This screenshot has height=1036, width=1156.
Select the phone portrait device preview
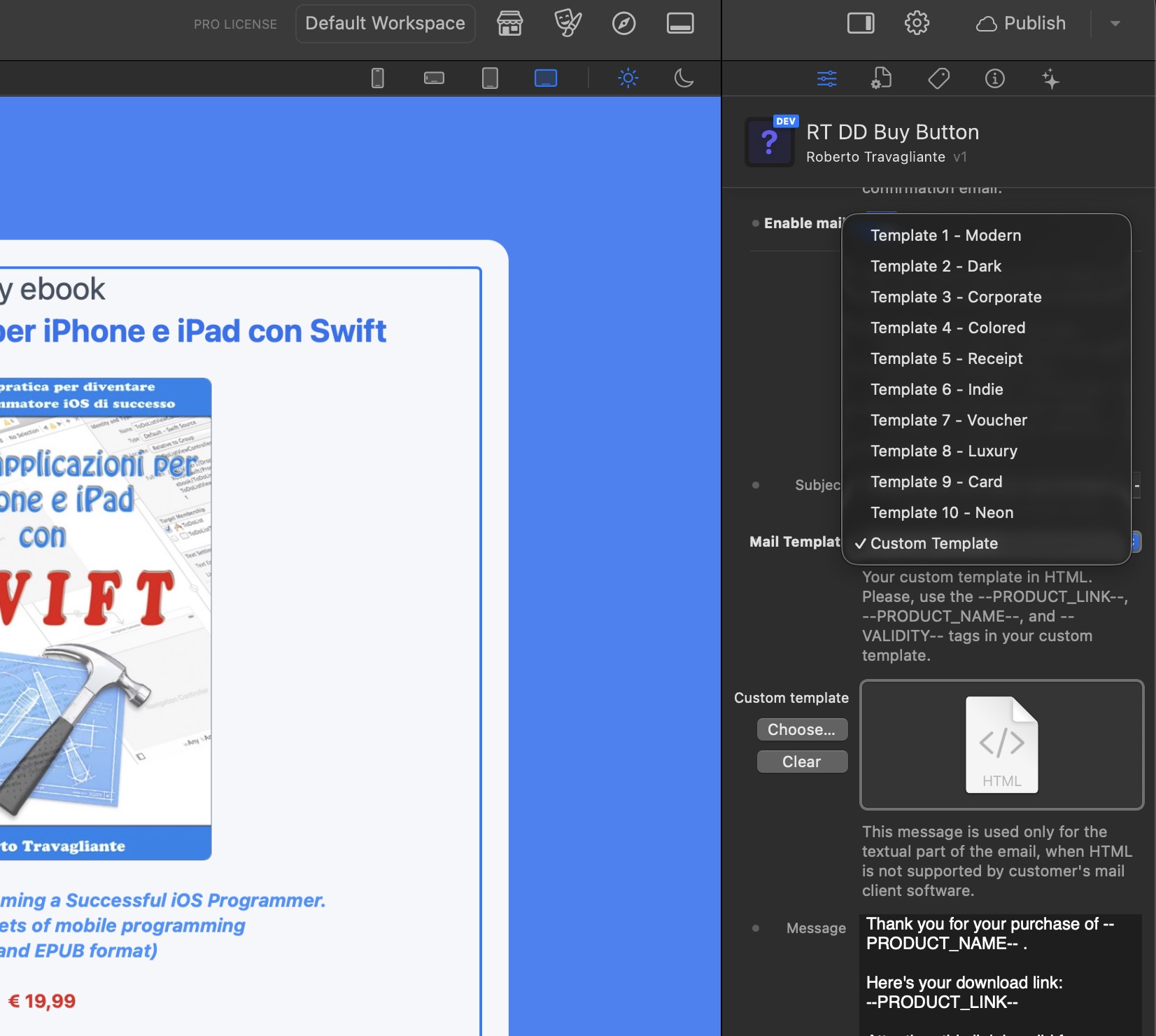(x=378, y=78)
